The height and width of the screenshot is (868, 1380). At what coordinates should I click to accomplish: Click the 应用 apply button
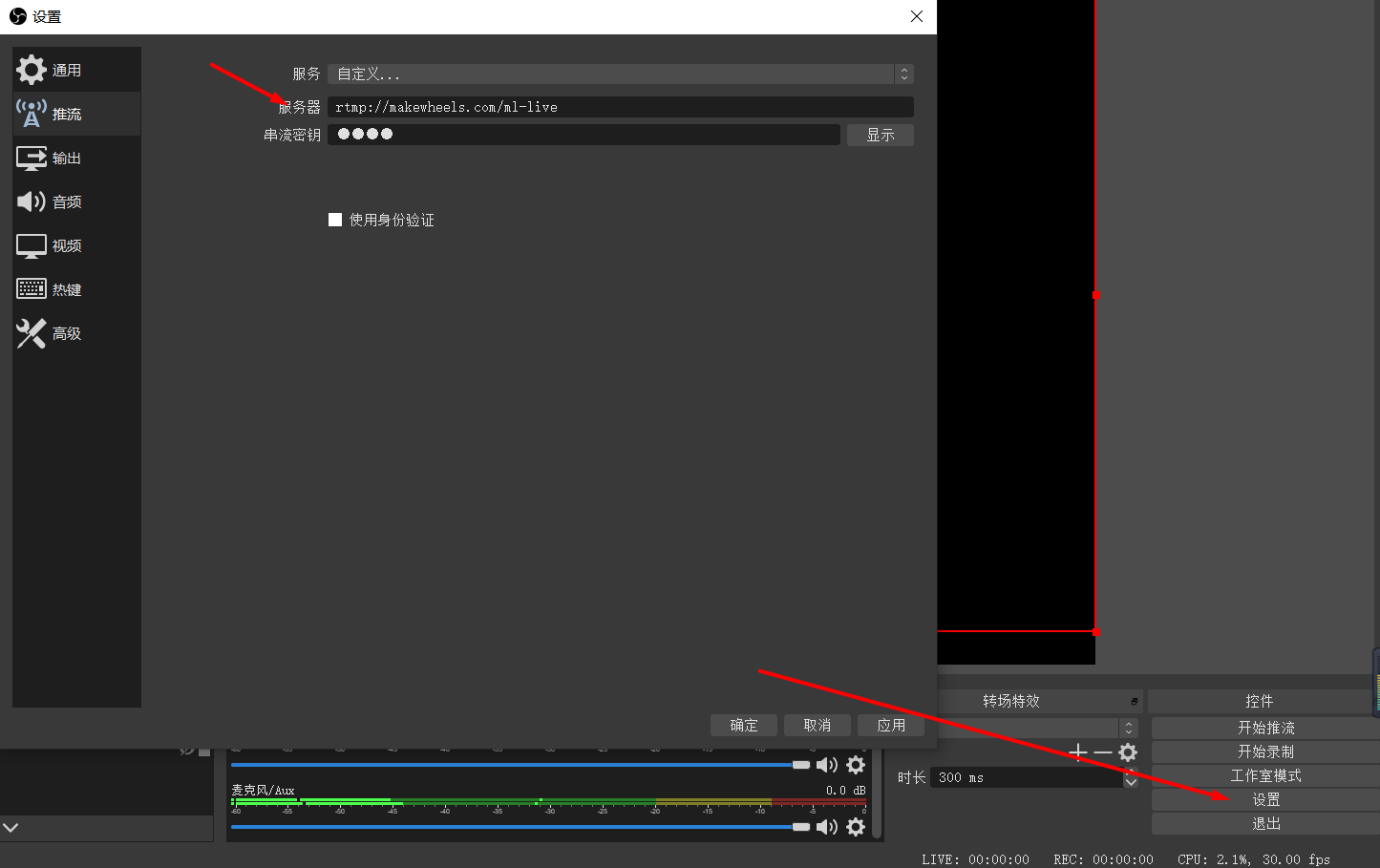(891, 725)
